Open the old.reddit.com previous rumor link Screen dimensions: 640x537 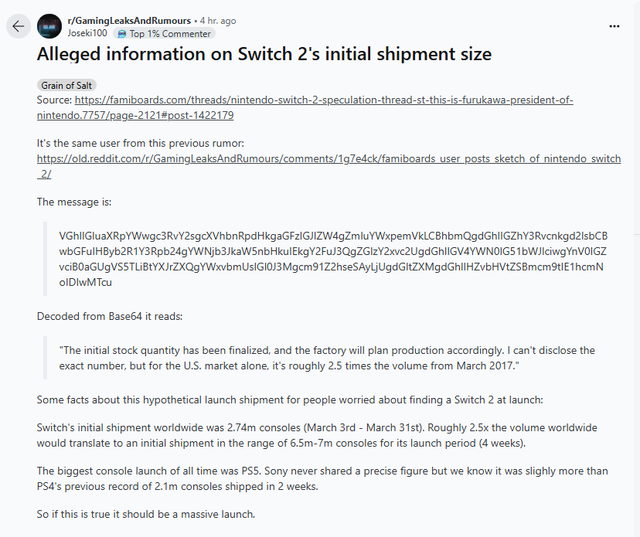329,166
